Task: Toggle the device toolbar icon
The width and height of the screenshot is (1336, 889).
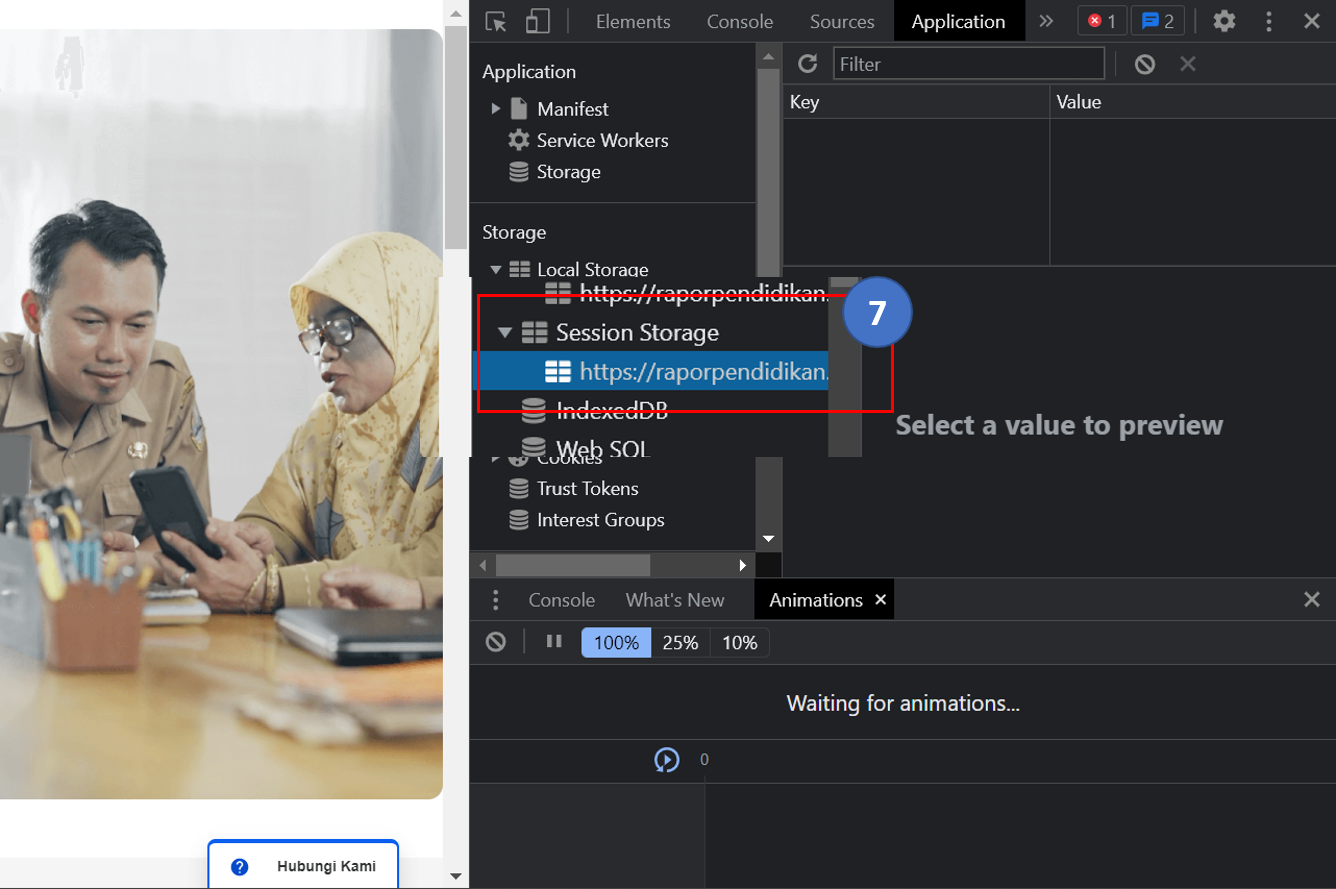Action: [538, 21]
